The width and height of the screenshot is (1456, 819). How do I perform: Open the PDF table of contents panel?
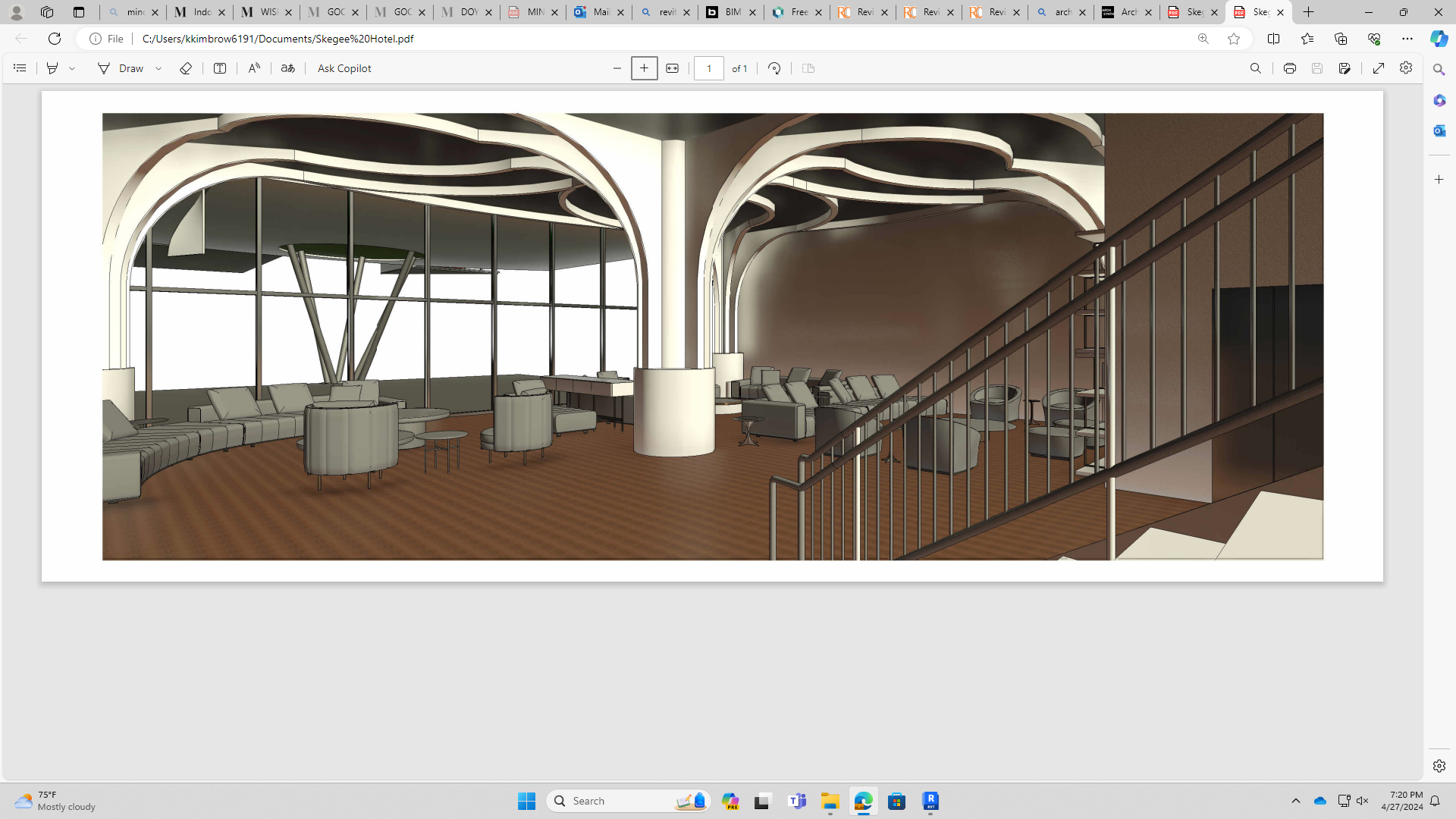[20, 68]
